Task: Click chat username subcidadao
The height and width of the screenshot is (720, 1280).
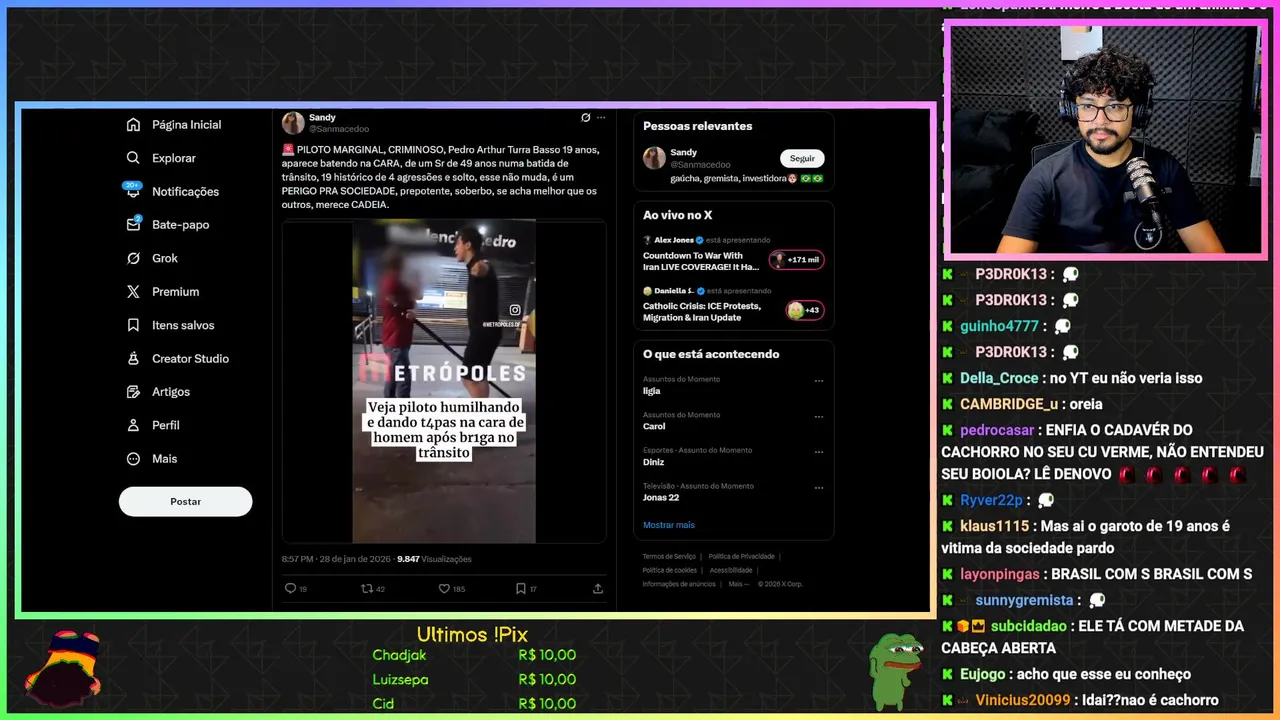Action: [1030, 626]
